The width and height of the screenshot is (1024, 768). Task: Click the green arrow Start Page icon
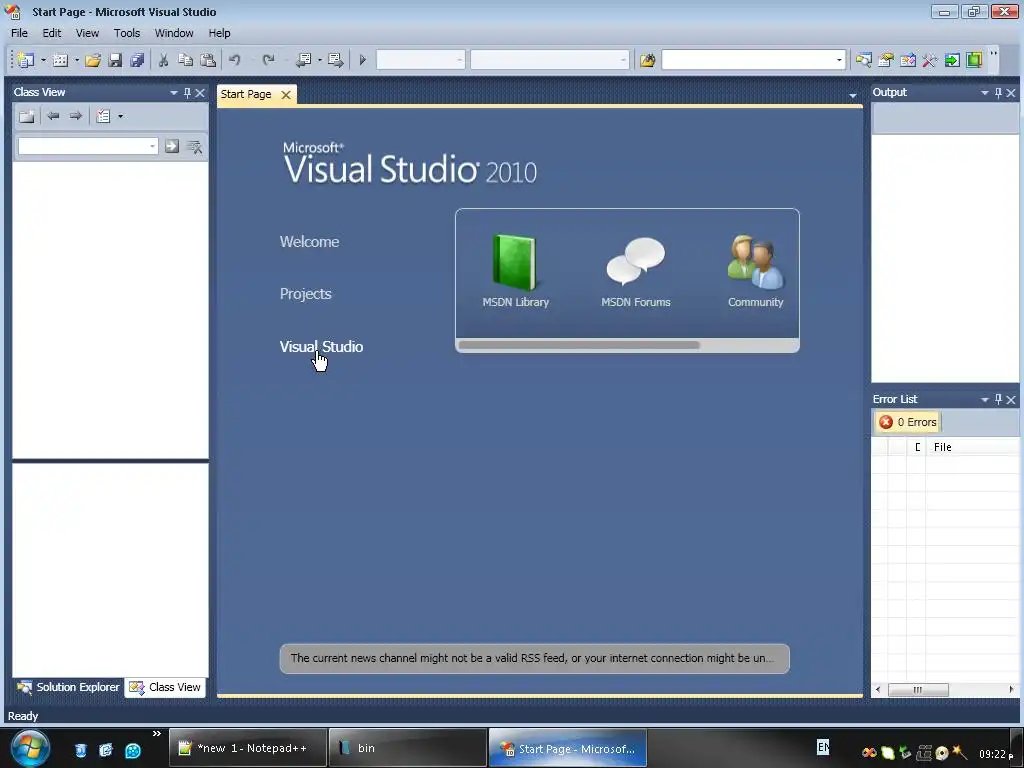point(952,60)
